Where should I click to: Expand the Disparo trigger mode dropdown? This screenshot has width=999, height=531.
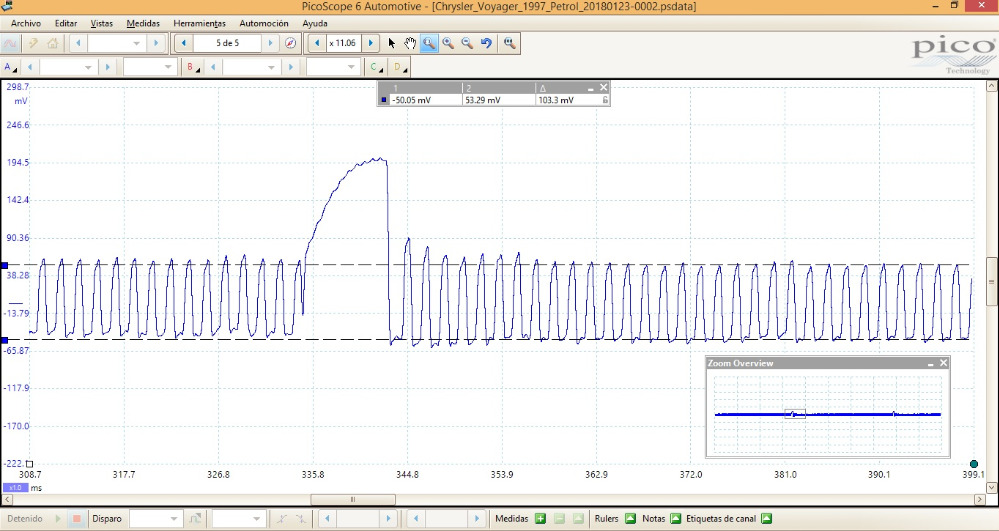175,519
